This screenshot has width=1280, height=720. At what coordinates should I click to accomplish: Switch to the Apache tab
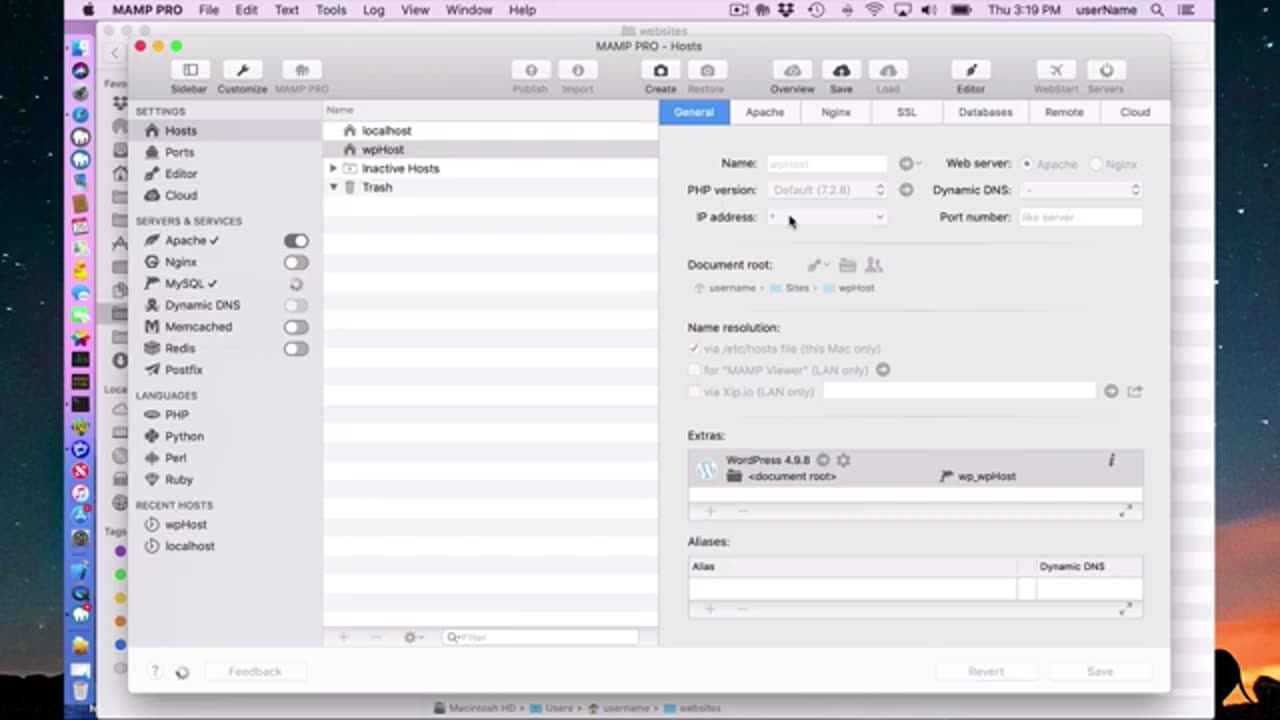pos(764,112)
